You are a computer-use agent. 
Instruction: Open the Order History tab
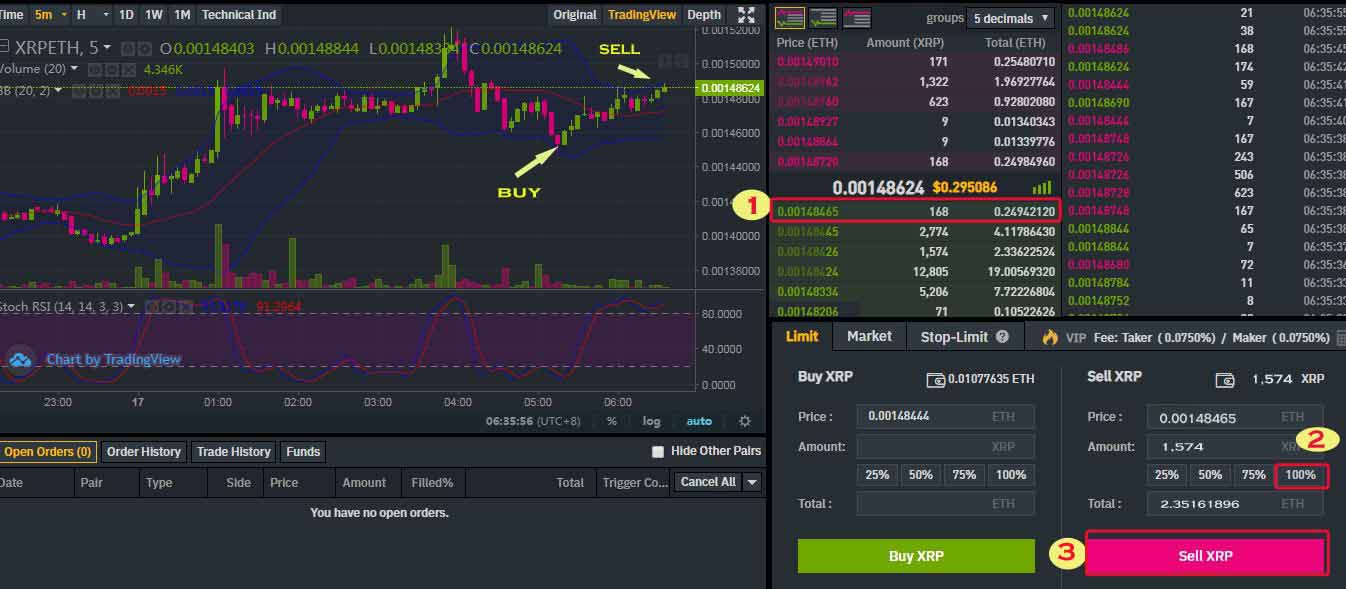144,452
